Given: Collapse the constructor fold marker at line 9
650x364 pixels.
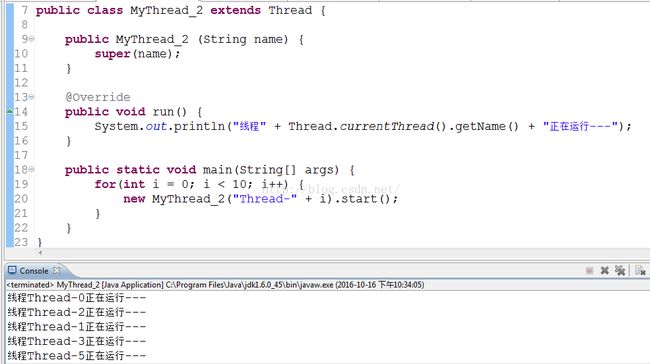Looking at the screenshot, I should (x=32, y=39).
